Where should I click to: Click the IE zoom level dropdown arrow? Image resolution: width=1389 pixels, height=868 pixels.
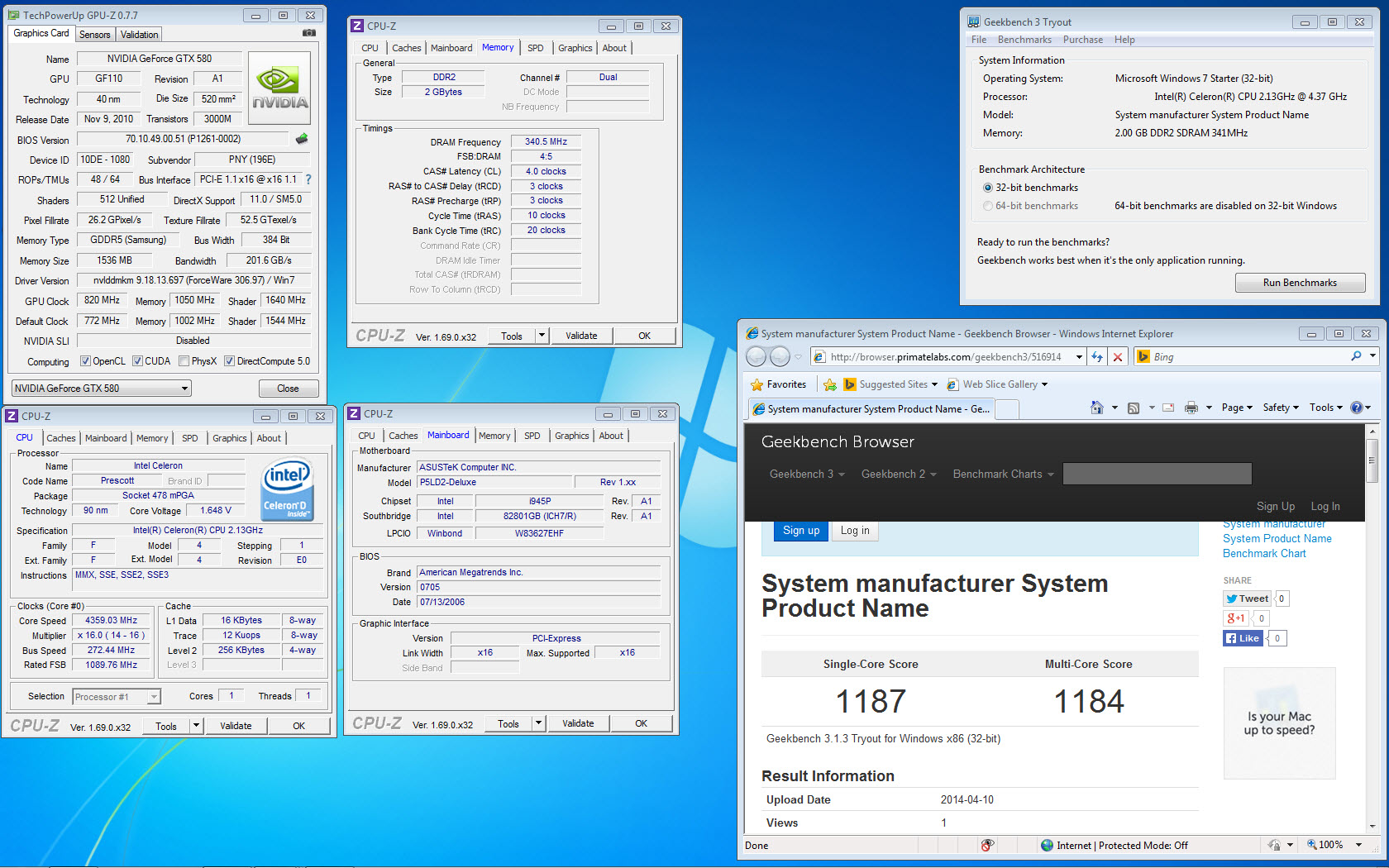tap(1358, 845)
